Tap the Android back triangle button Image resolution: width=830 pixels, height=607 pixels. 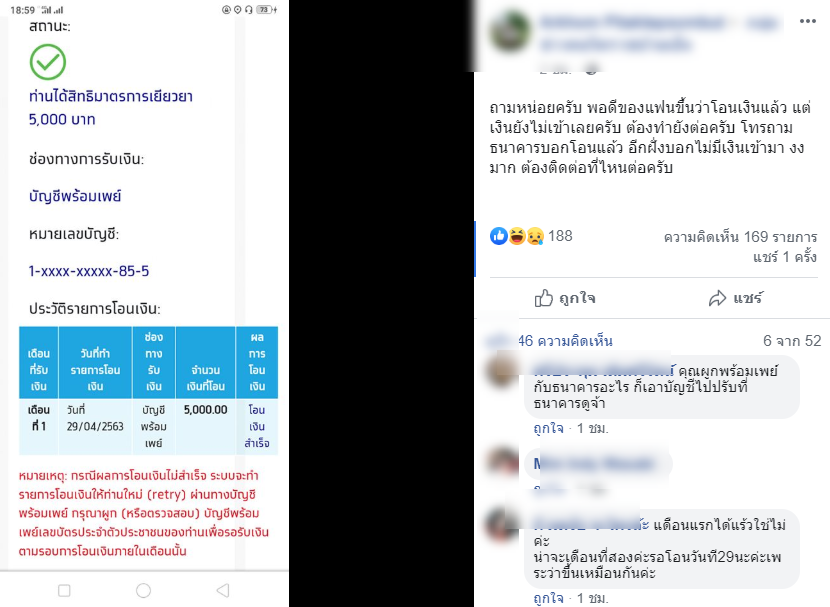coord(223,590)
